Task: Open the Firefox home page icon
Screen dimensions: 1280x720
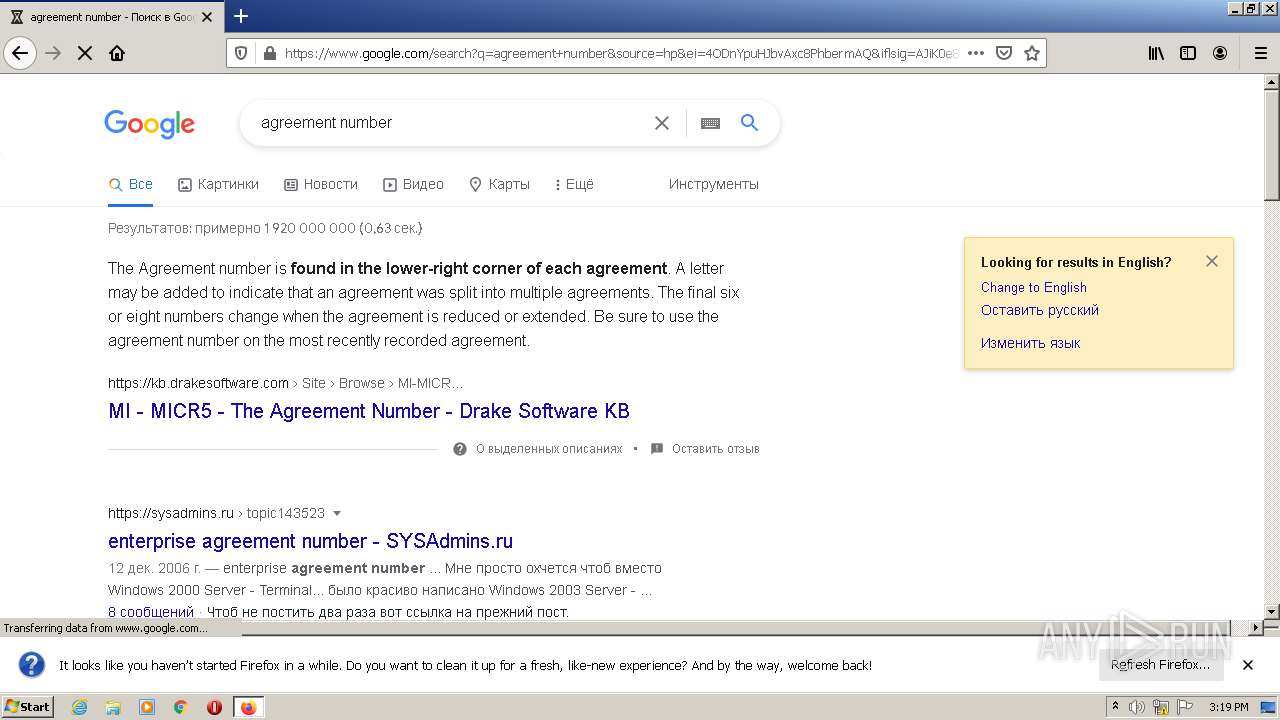Action: [117, 53]
